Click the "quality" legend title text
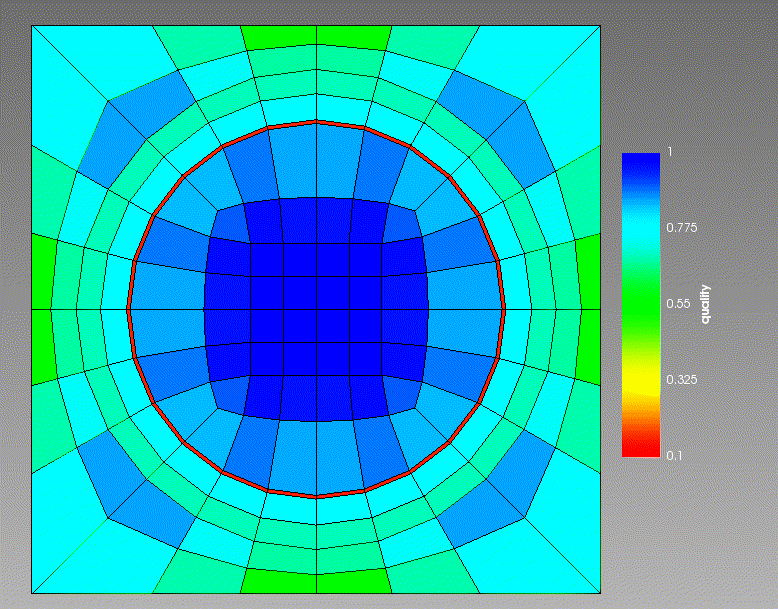Image resolution: width=778 pixels, height=609 pixels. click(705, 304)
